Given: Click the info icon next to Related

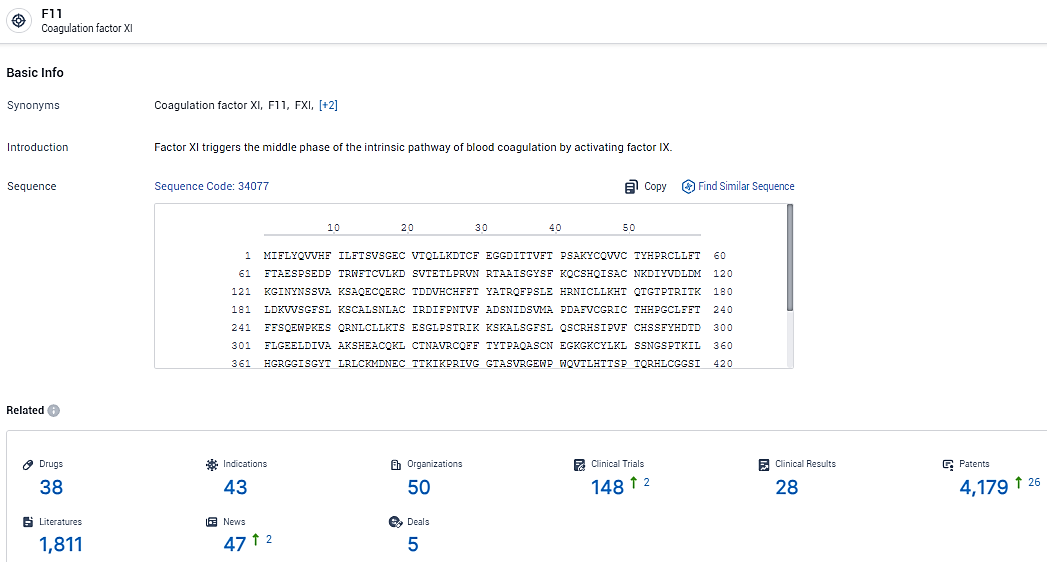Looking at the screenshot, I should tap(54, 411).
